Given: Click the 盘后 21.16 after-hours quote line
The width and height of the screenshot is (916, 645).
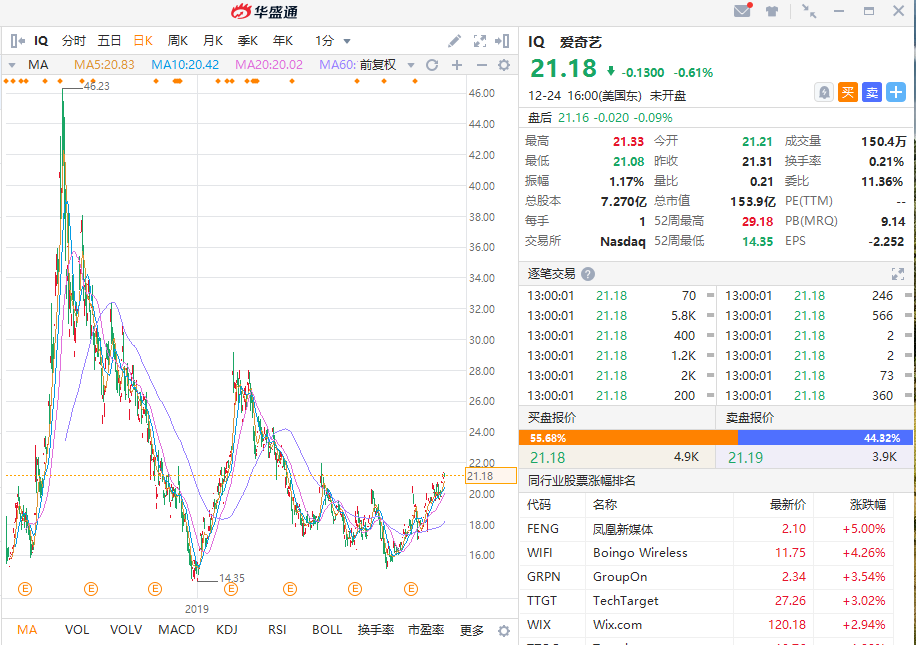Looking at the screenshot, I should [x=600, y=117].
